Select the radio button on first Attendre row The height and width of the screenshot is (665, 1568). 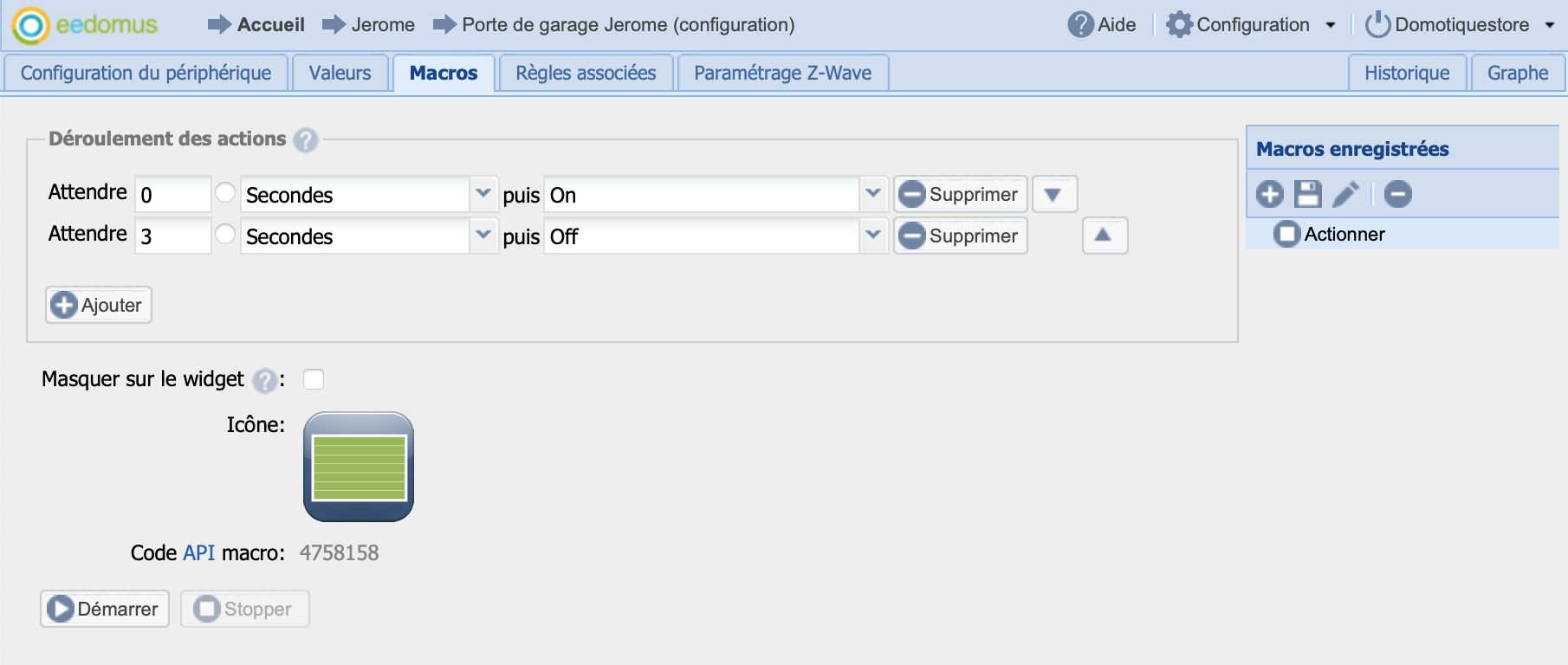point(225,193)
